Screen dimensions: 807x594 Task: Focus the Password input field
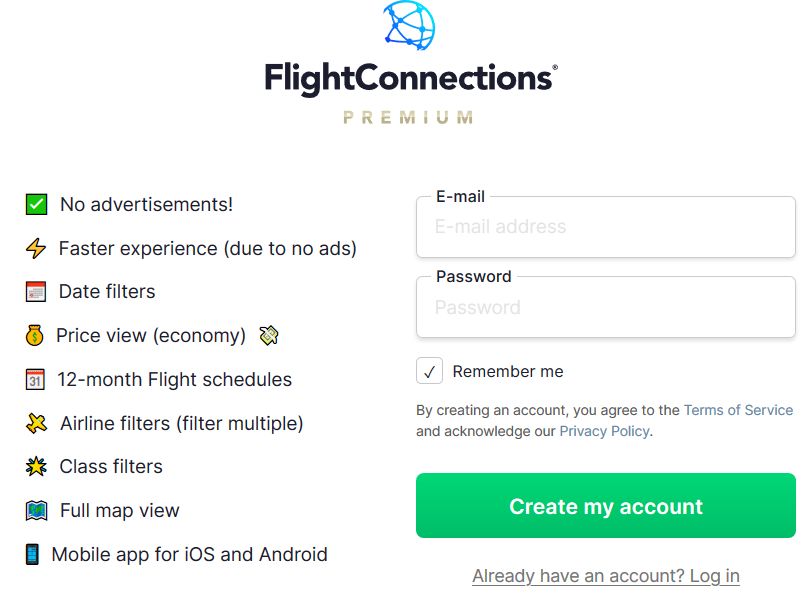pyautogui.click(x=606, y=307)
